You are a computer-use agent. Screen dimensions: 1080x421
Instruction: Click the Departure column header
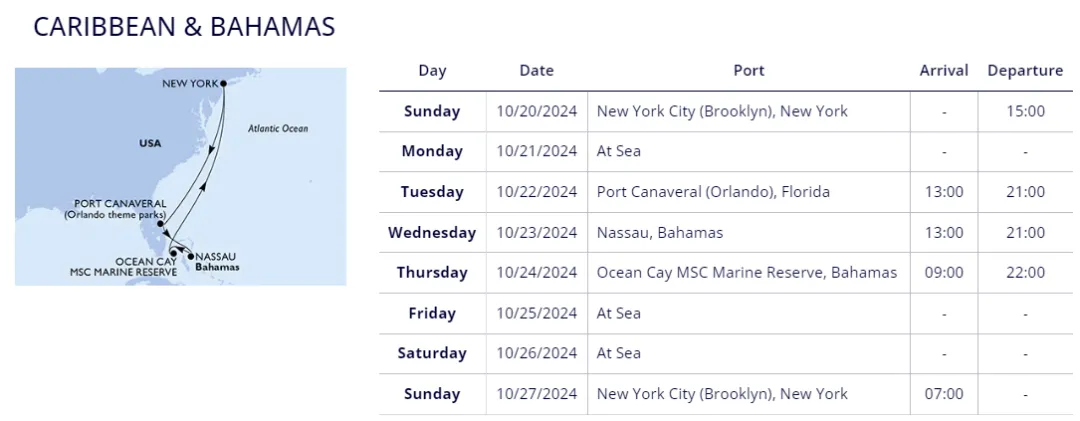1025,70
